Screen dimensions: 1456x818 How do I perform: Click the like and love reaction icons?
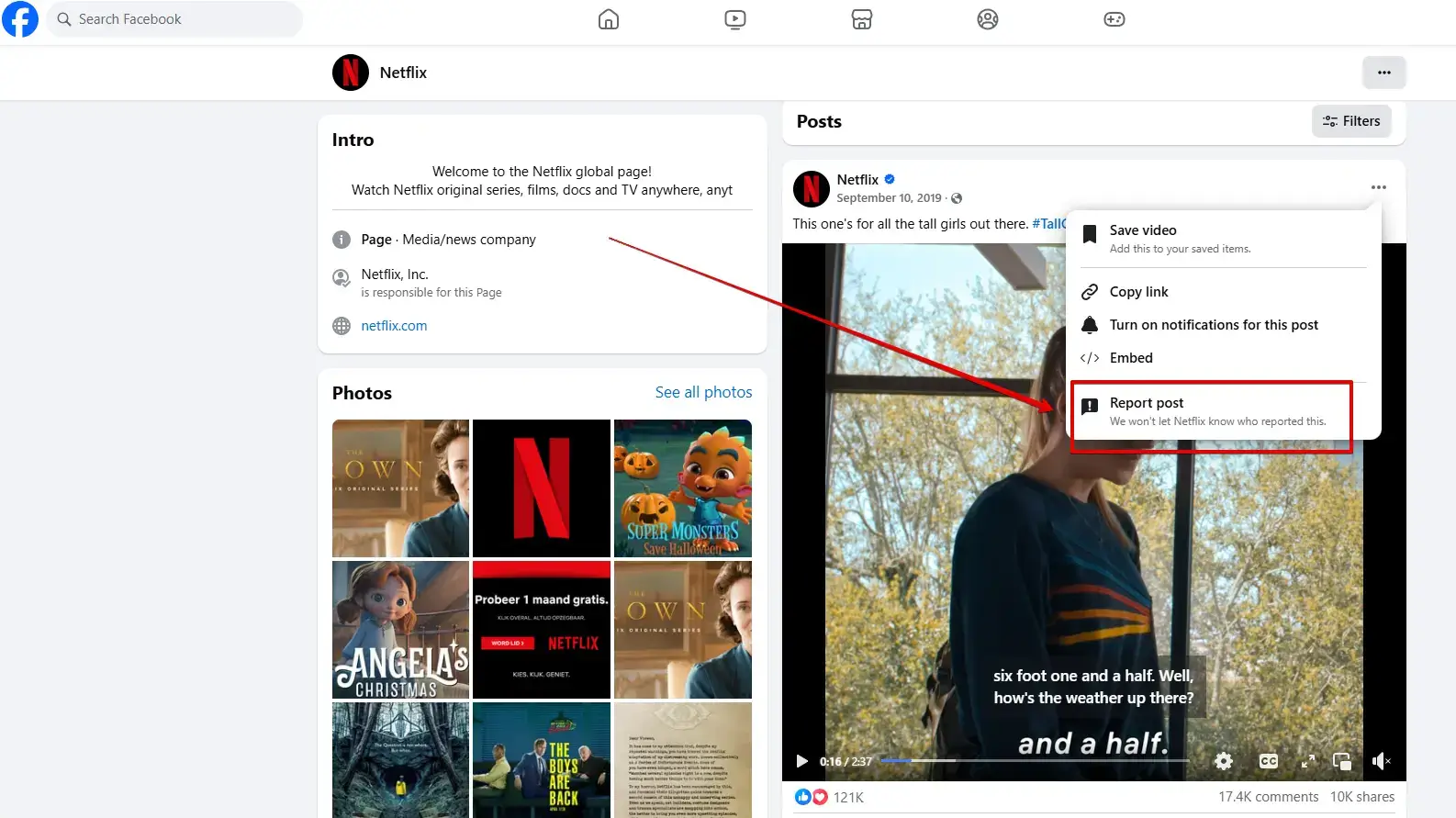(812, 797)
